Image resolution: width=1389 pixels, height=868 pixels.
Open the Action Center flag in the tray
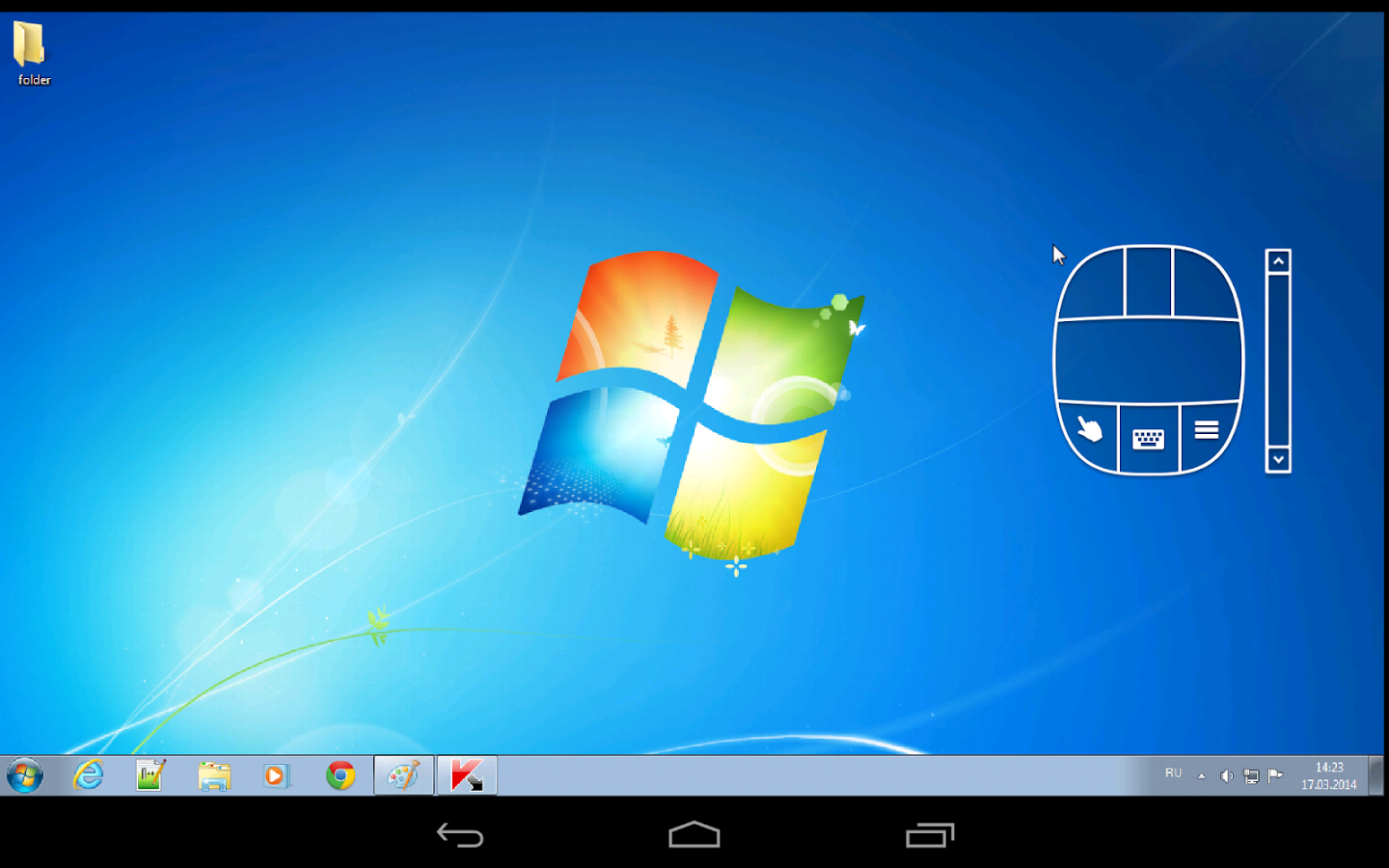click(x=1275, y=774)
